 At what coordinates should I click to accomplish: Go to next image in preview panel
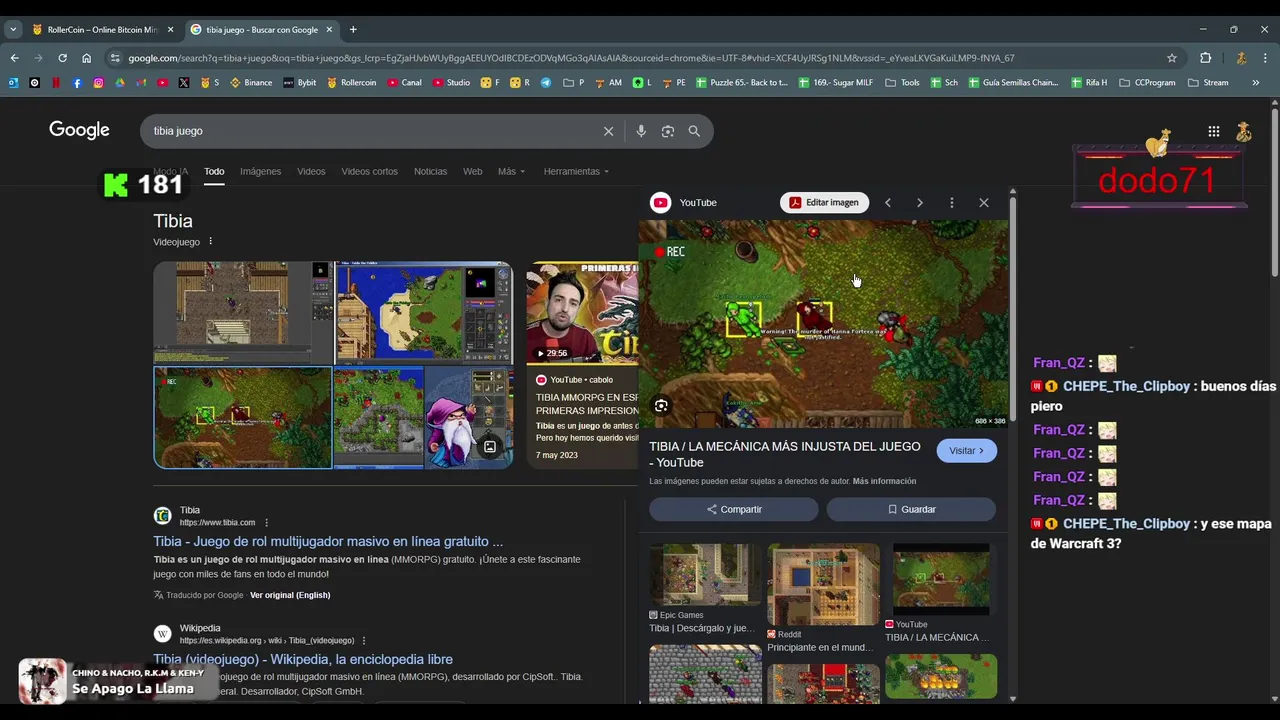920,203
